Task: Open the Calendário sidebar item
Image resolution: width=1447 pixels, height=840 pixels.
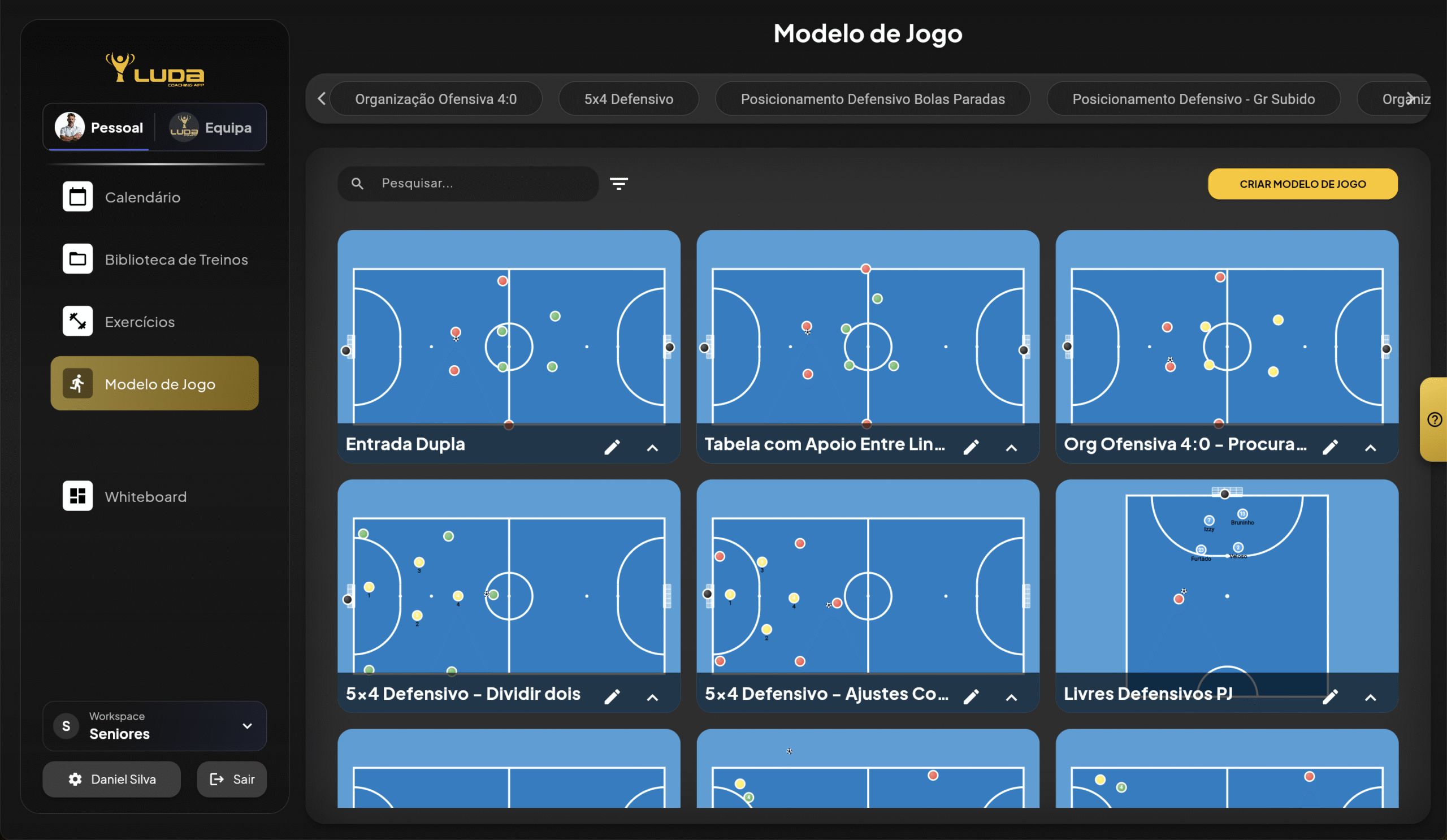Action: 142,197
